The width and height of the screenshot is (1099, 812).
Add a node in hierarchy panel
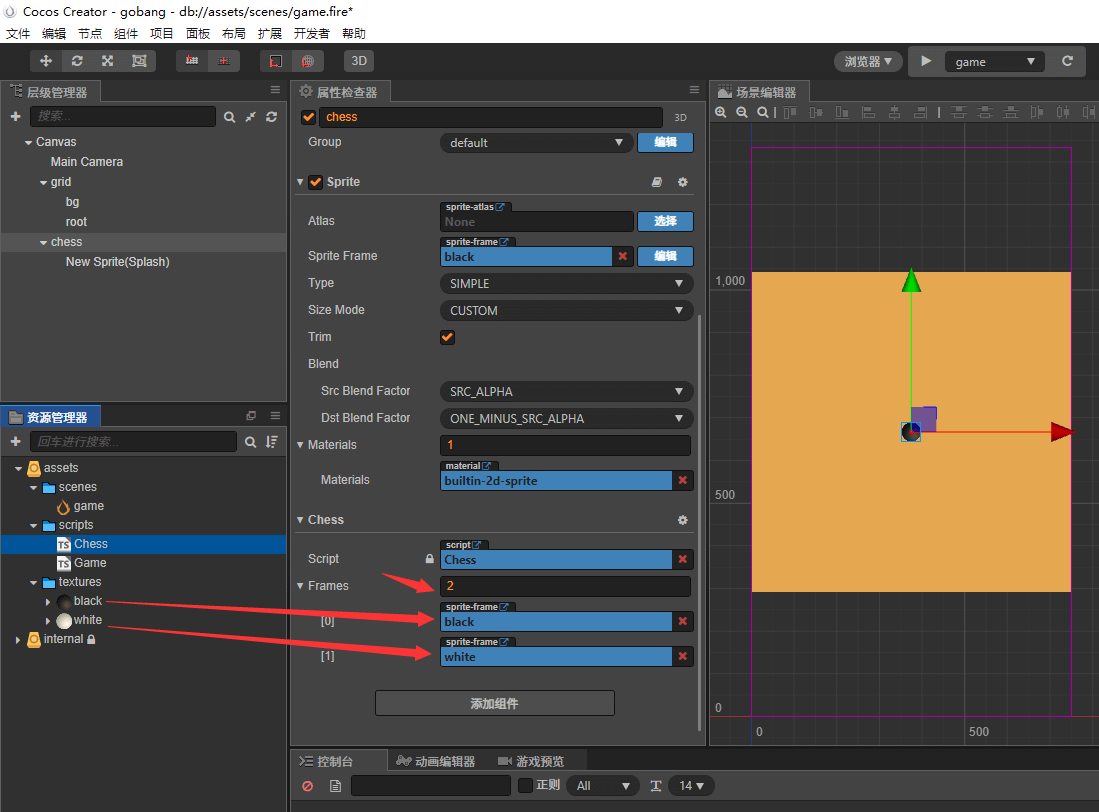tap(15, 116)
